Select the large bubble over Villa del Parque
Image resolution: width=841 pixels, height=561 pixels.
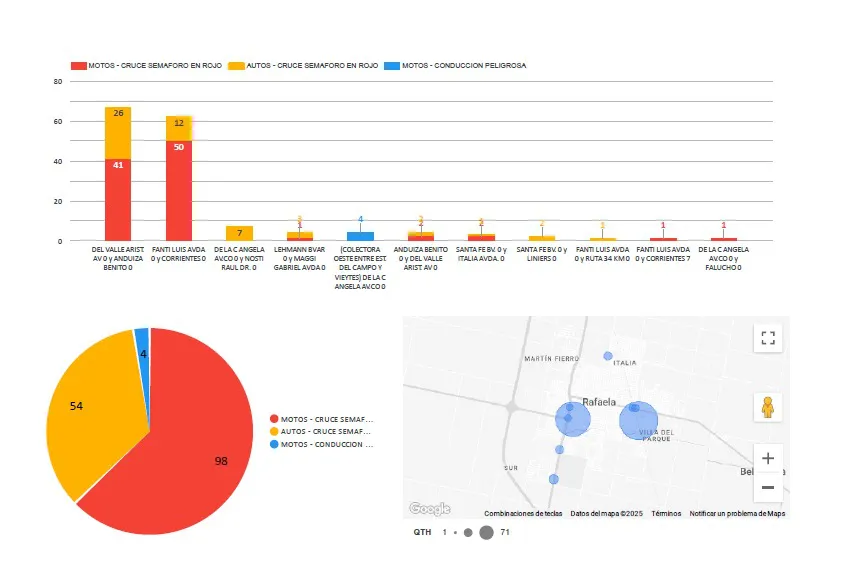pyautogui.click(x=638, y=422)
